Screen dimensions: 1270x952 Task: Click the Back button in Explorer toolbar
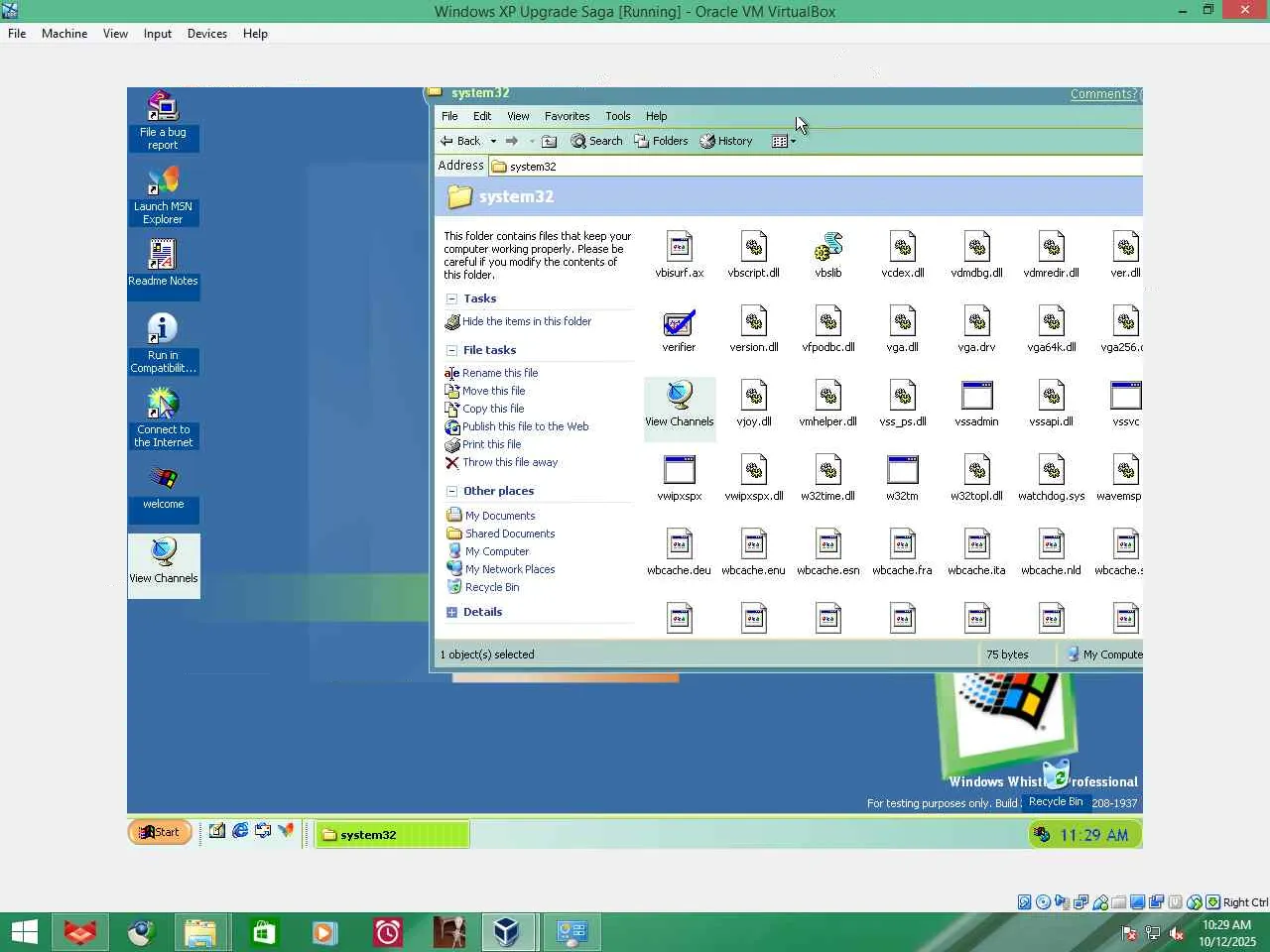tap(461, 141)
